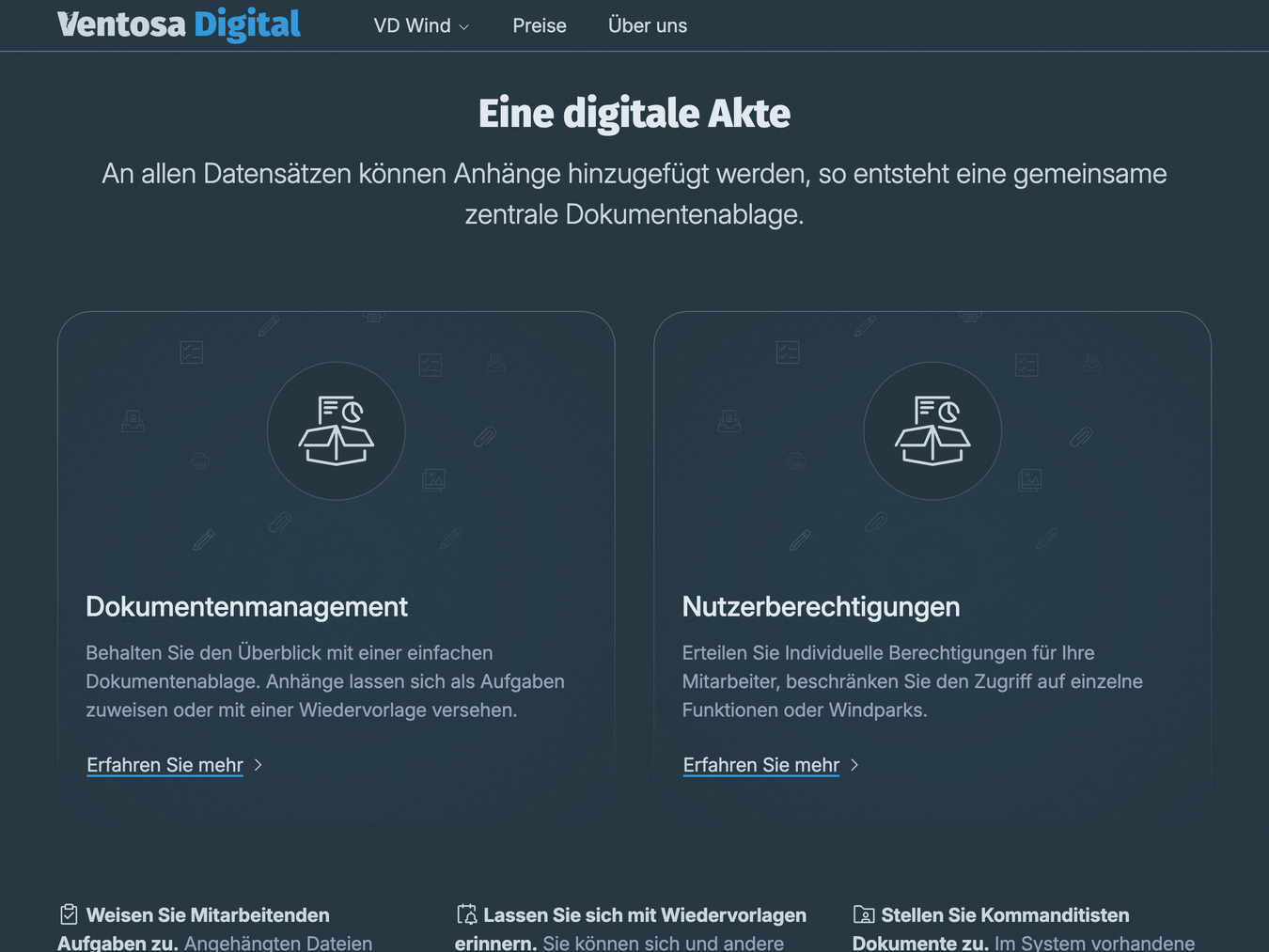Viewport: 1269px width, 952px height.
Task: Click the clipboard icon beside 'Weisen Sie Mitarbeitenden'
Action: 69,913
